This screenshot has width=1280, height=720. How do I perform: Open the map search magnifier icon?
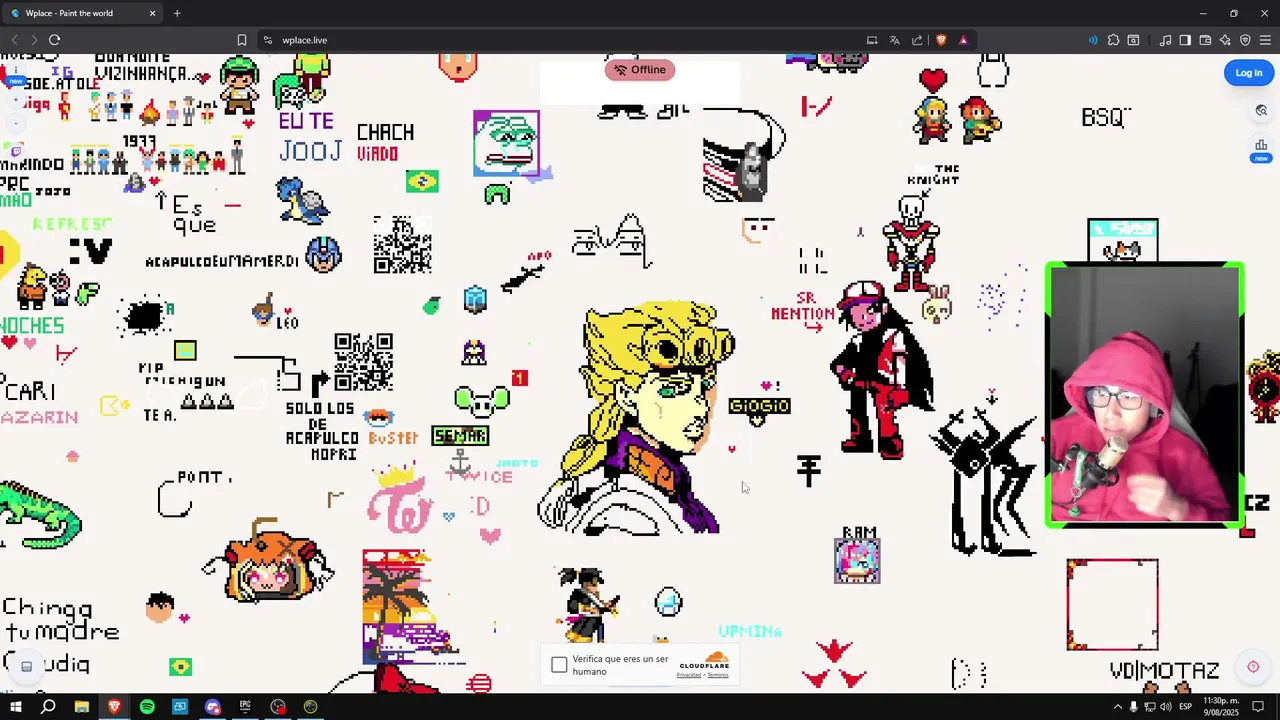tap(1261, 111)
